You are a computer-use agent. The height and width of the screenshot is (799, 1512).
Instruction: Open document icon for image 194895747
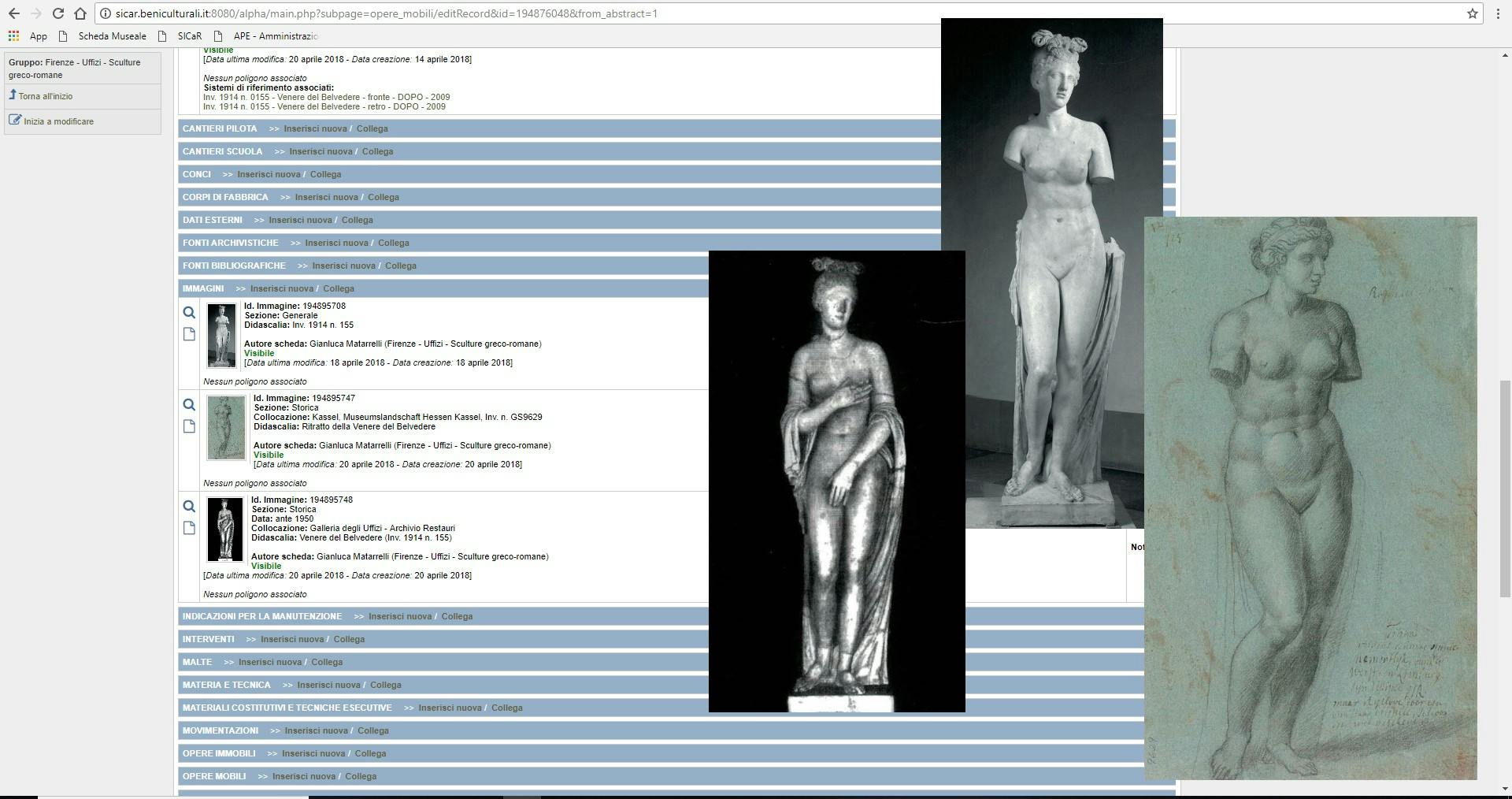(189, 426)
